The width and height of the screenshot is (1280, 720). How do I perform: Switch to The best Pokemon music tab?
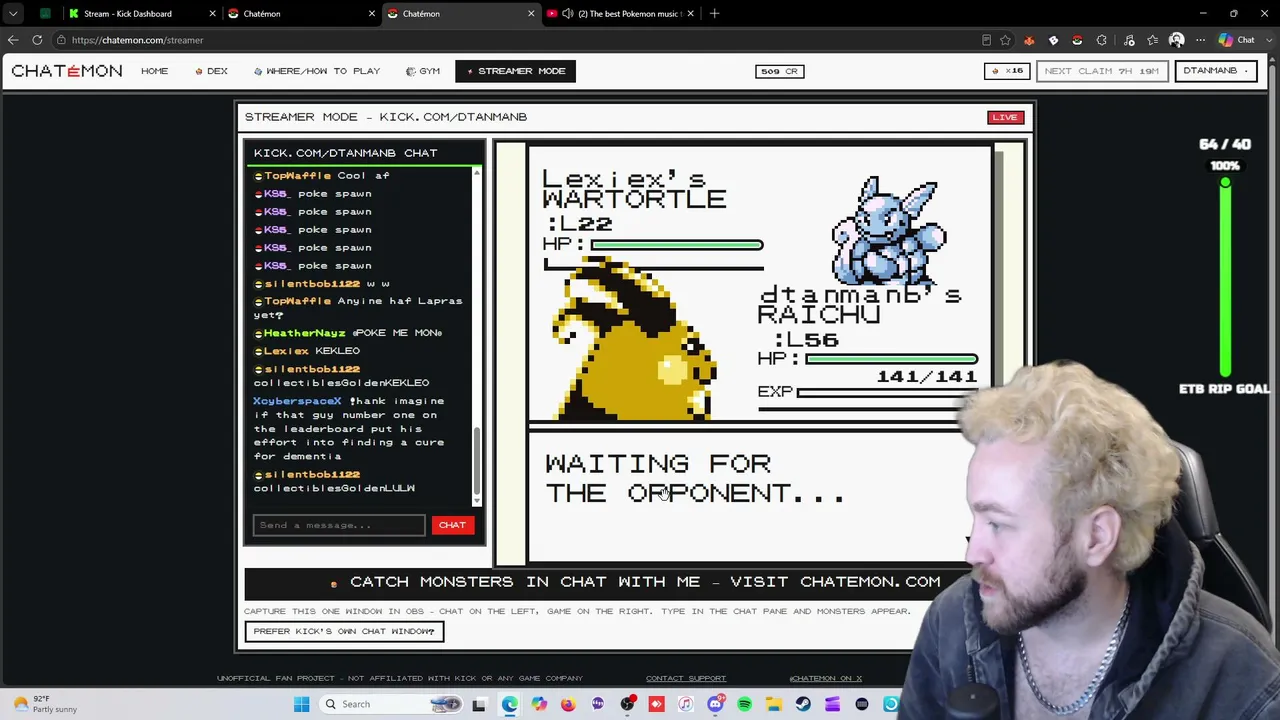point(620,13)
